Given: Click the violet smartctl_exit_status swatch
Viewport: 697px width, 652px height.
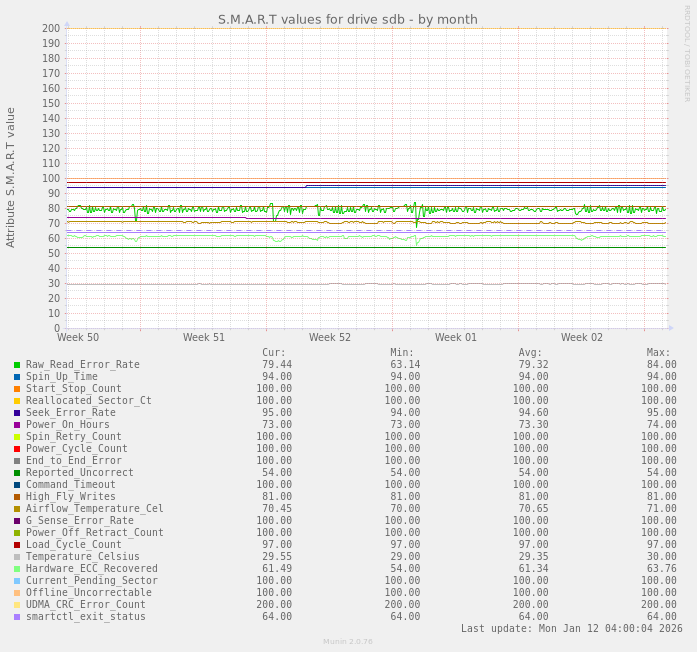Looking at the screenshot, I should (17, 617).
